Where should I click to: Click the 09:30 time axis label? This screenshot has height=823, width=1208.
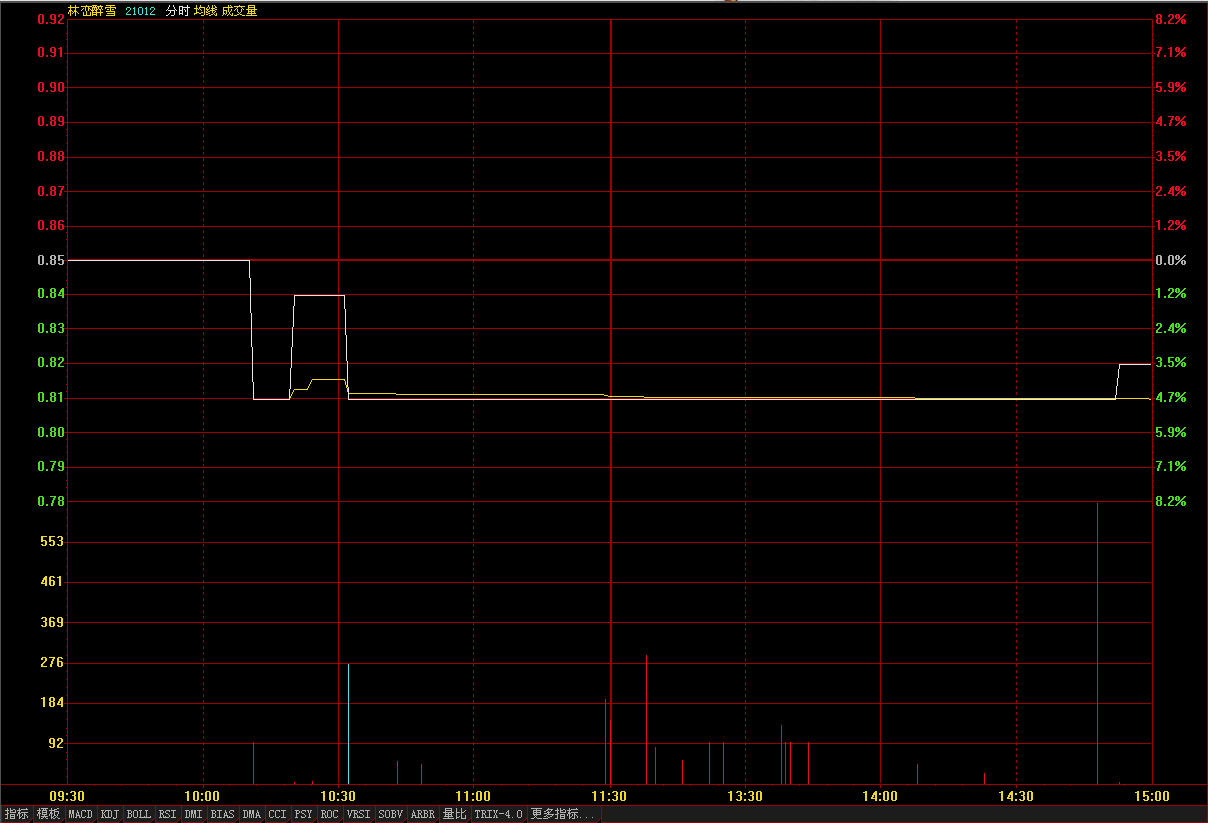(x=67, y=796)
